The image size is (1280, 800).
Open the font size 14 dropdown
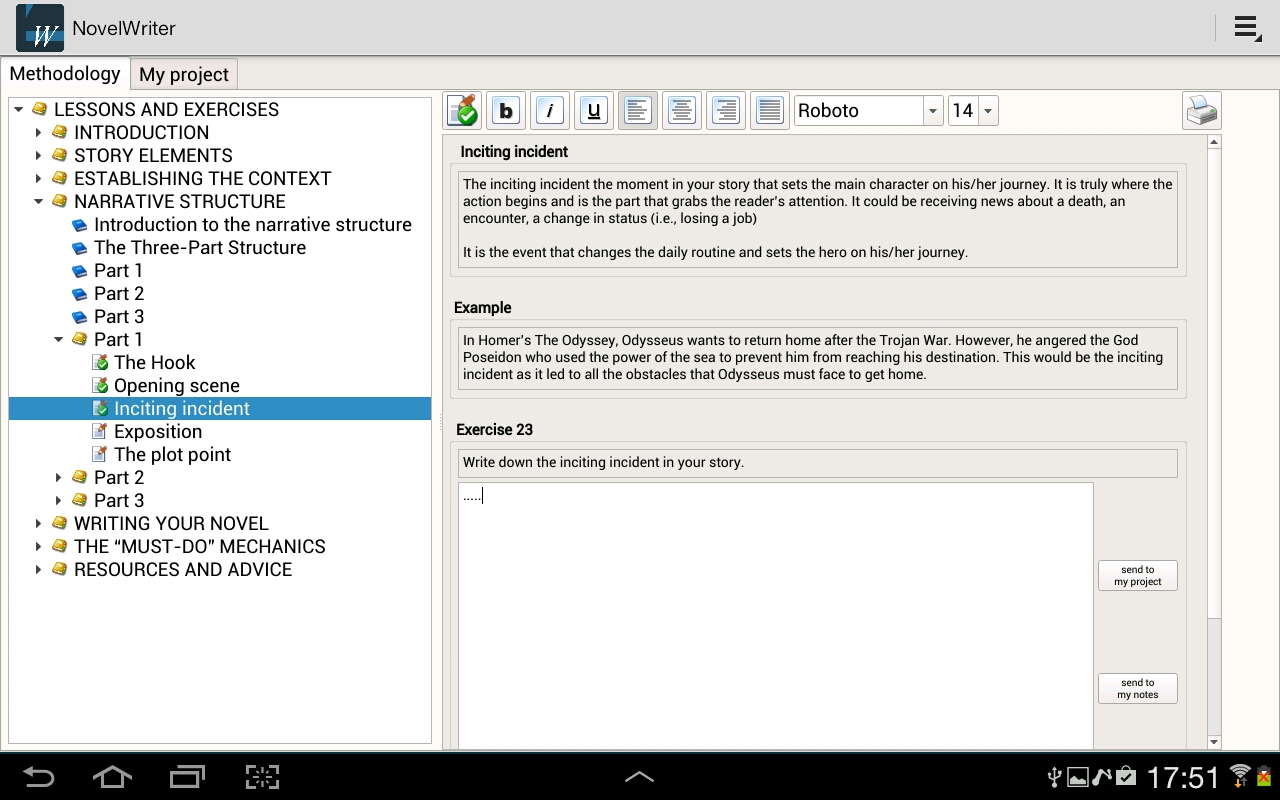(x=987, y=111)
